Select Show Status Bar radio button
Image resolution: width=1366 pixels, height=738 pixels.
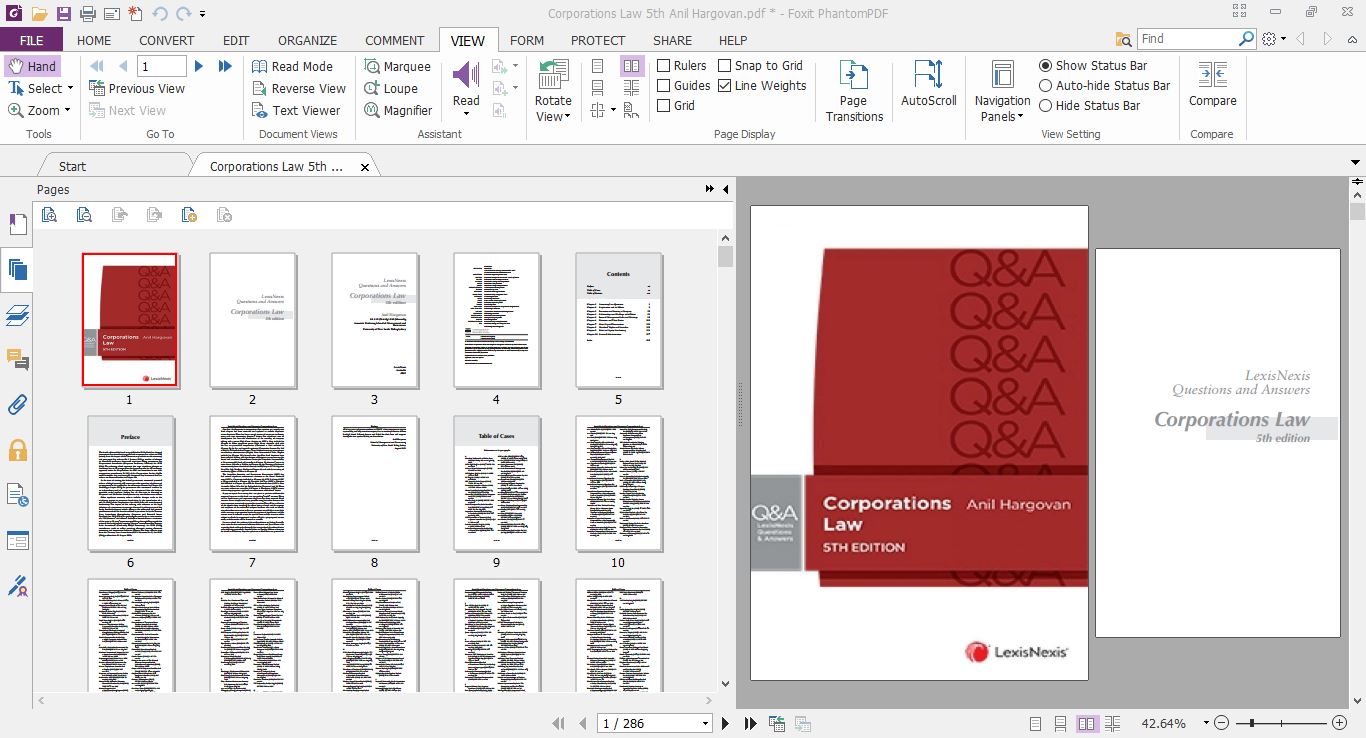pyautogui.click(x=1046, y=65)
